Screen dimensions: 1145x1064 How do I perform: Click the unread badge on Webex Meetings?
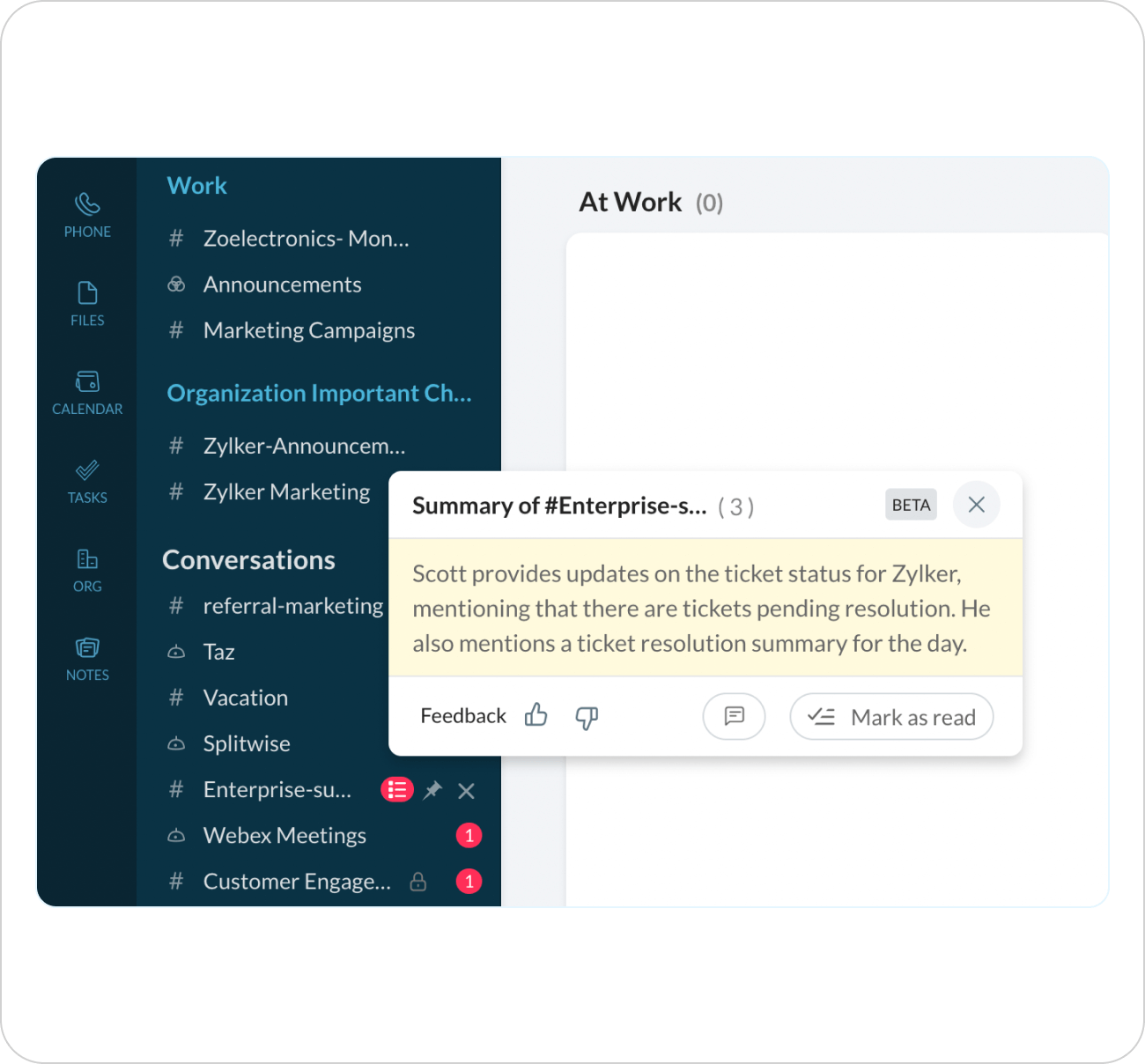(469, 835)
